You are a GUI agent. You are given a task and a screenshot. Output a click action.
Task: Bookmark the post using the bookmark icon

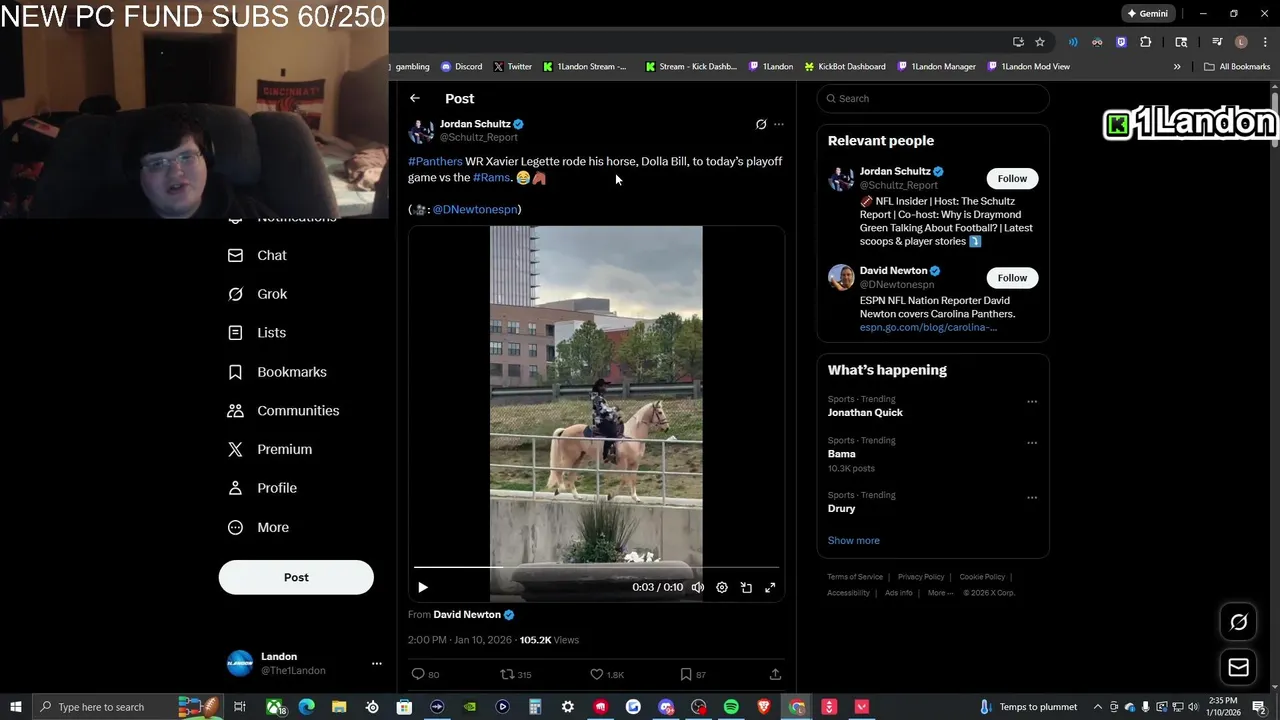pyautogui.click(x=686, y=674)
